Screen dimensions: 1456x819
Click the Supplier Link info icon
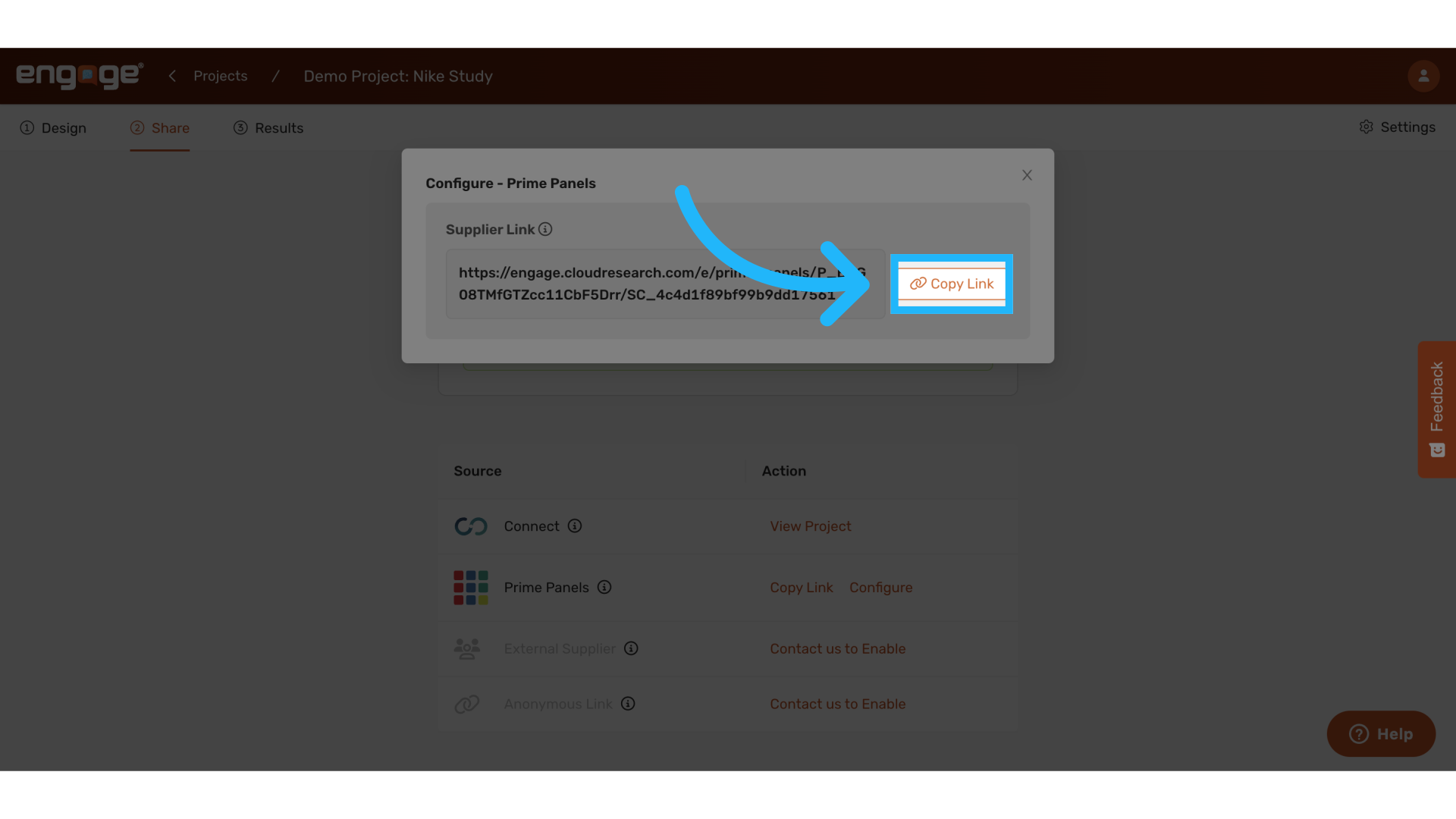[x=545, y=229]
